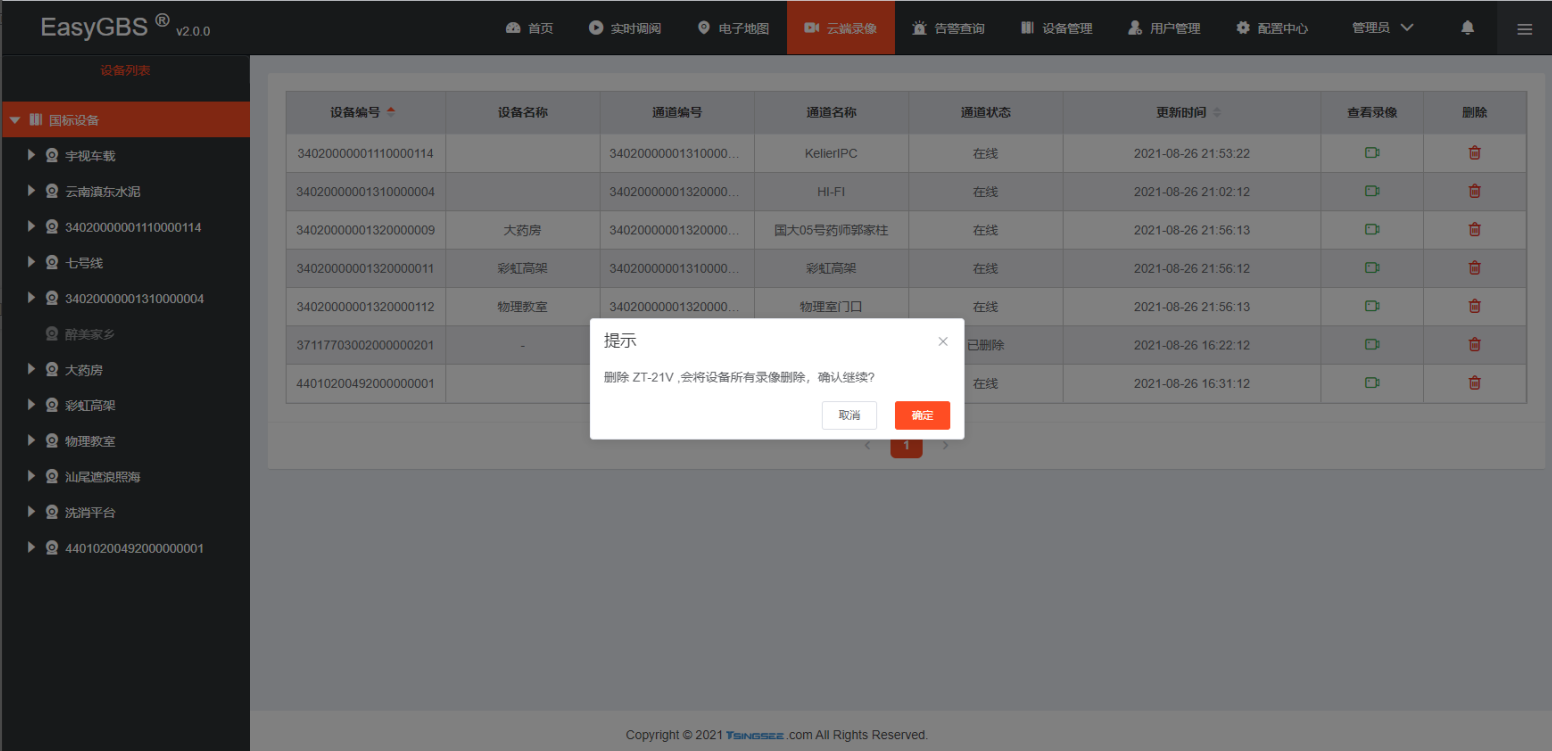Screen dimensions: 1552x751
Task: Click the 34020000001320000009 device number cell
Action: [x=365, y=230]
